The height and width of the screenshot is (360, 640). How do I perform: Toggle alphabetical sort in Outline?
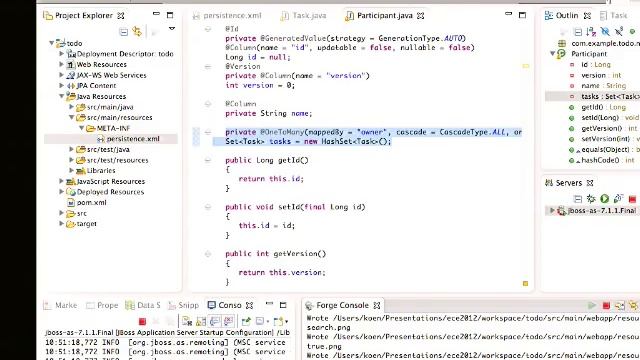coord(591,31)
